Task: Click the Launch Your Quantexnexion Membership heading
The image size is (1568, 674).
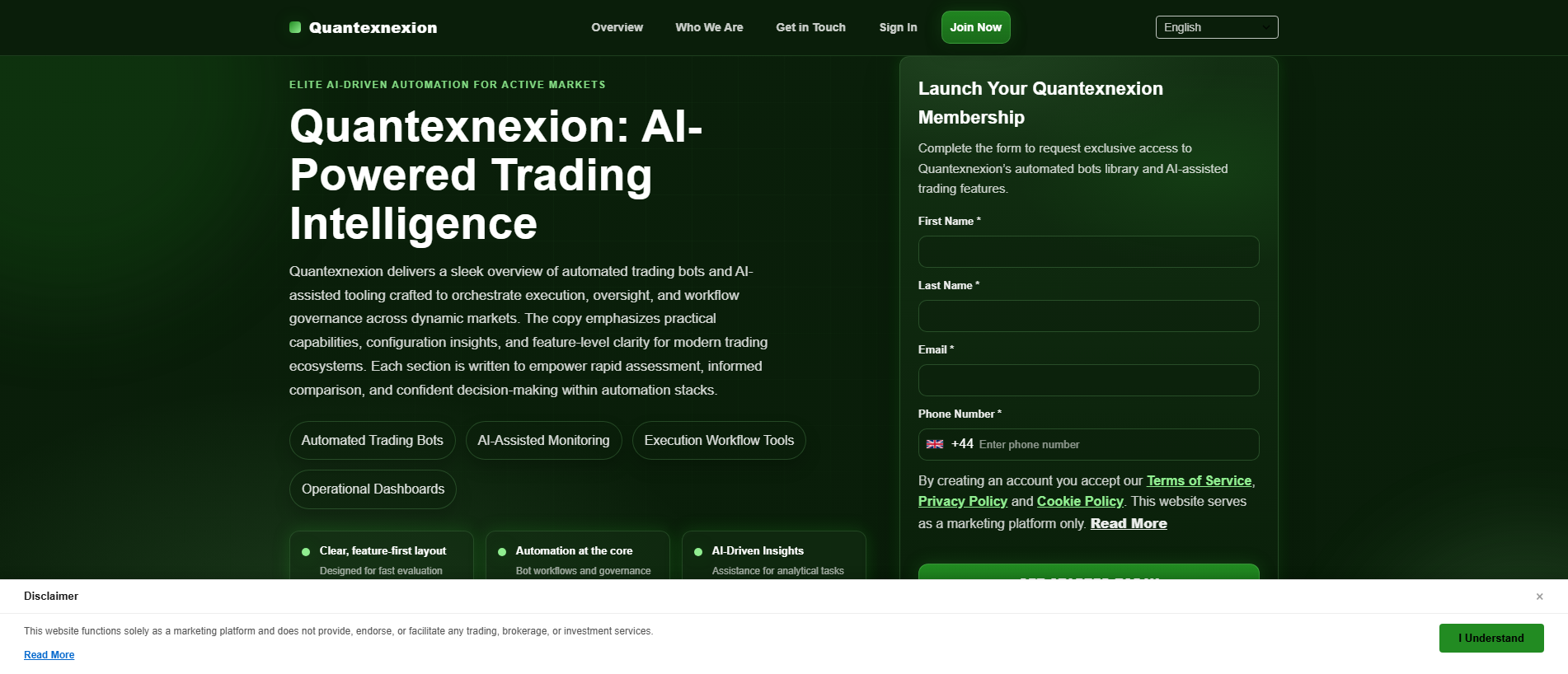Action: click(x=1040, y=103)
